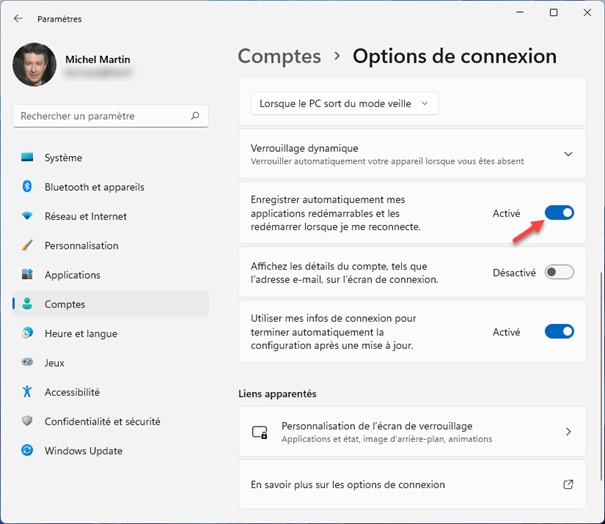Expand the Verrouillage dynamique section
This screenshot has width=605, height=524.
(x=568, y=154)
